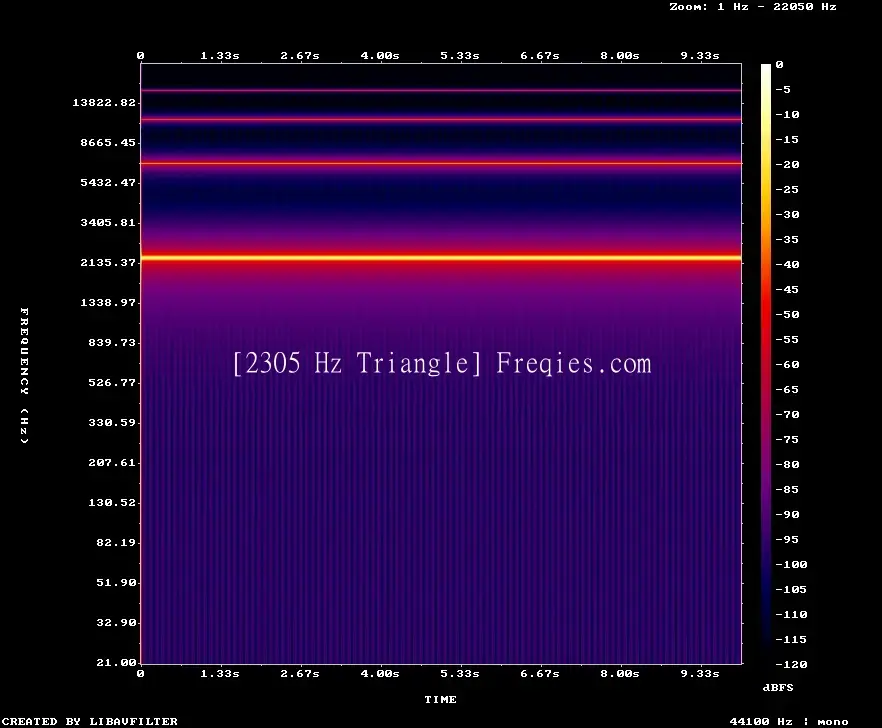Click the 2.67s label on the top time axis
This screenshot has width=882, height=728.
coord(300,56)
